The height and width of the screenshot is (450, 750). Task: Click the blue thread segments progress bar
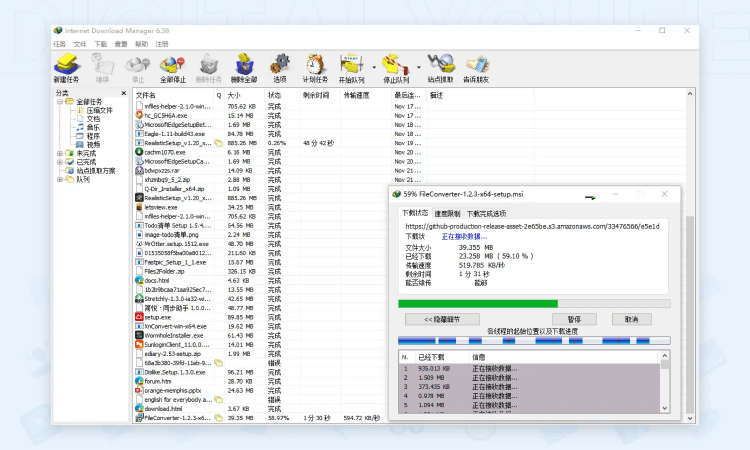[534, 340]
